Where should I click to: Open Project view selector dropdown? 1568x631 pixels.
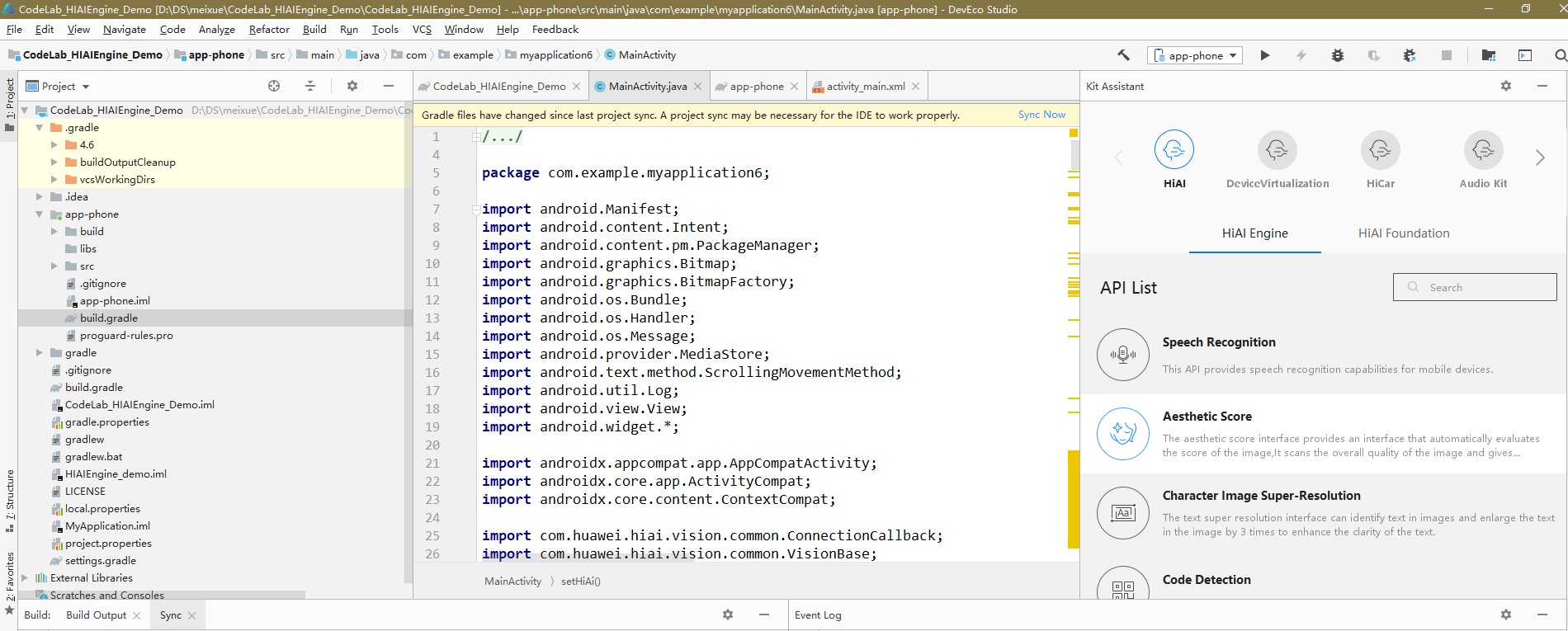pos(58,86)
